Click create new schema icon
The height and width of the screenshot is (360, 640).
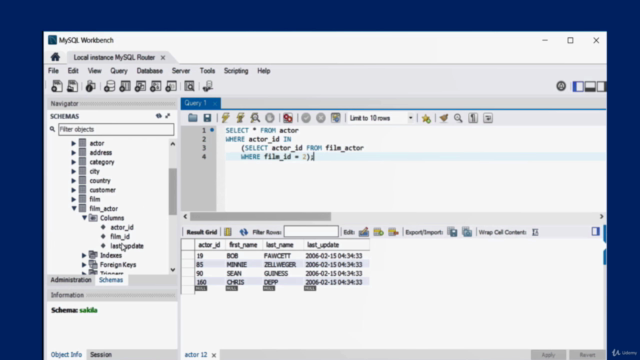109,86
